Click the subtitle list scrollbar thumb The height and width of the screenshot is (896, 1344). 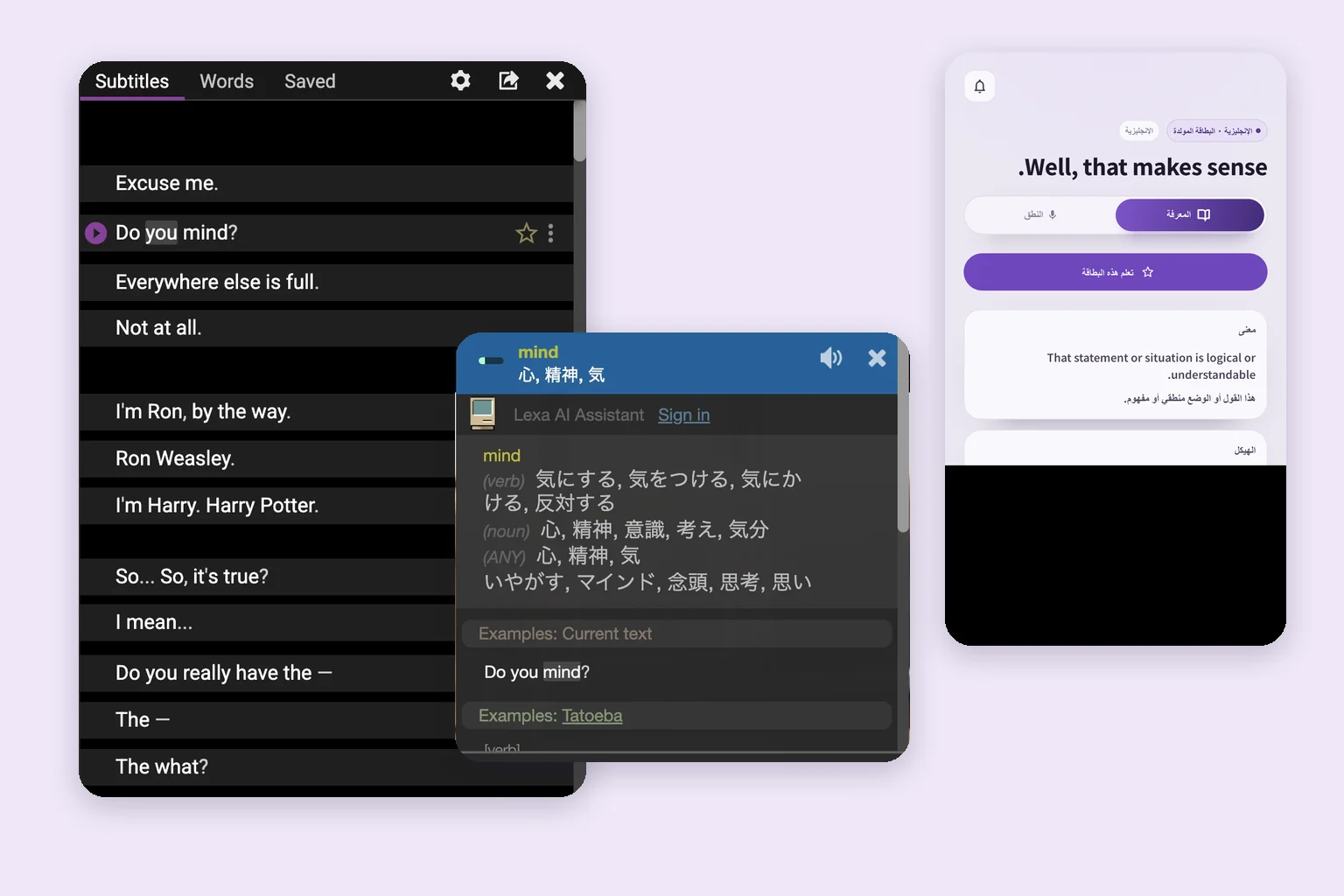pos(579,131)
